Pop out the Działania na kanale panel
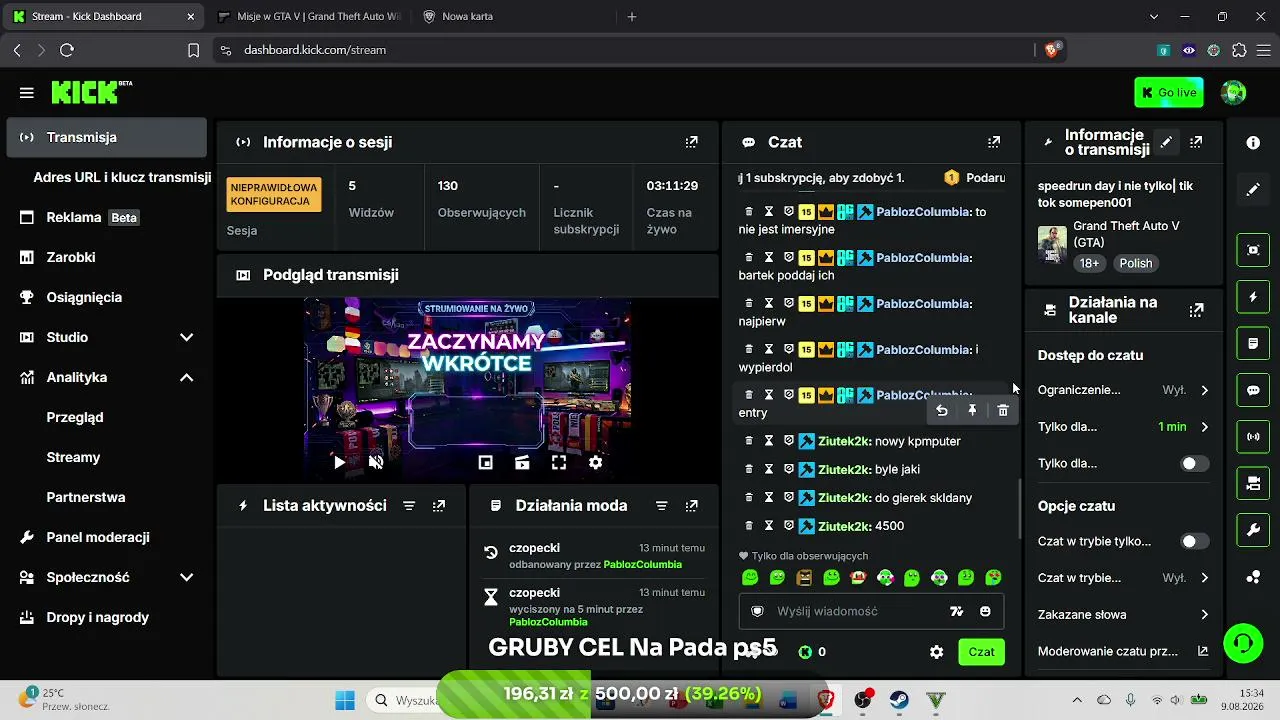The height and width of the screenshot is (720, 1280). [1196, 310]
